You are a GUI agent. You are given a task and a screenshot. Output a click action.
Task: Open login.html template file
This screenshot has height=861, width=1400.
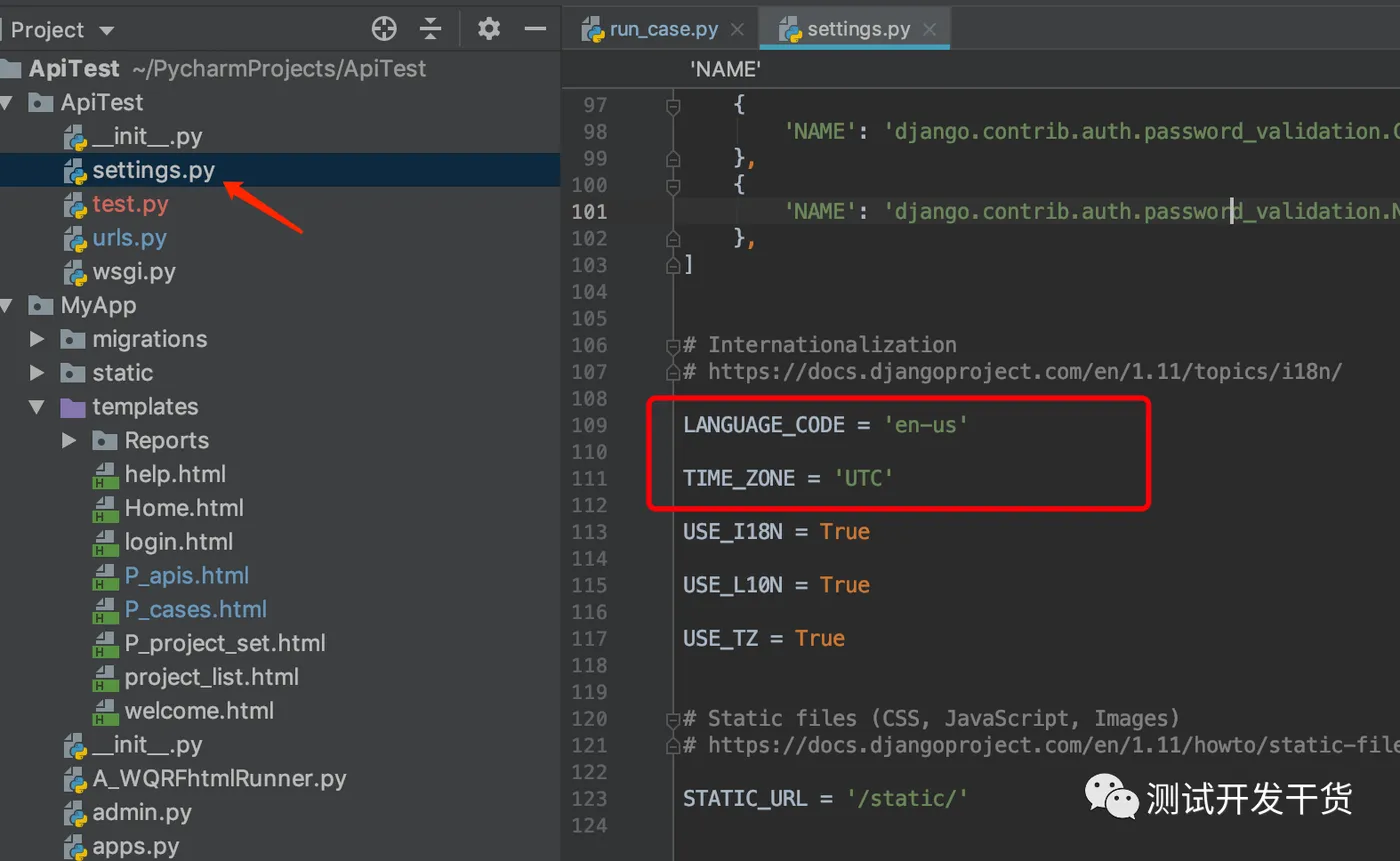(178, 542)
